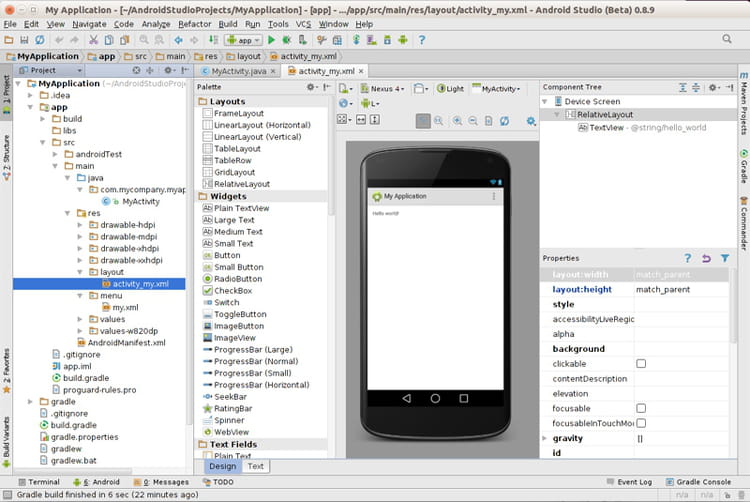750x502 pixels.
Task: Open the Build menu
Action: pyautogui.click(x=228, y=24)
